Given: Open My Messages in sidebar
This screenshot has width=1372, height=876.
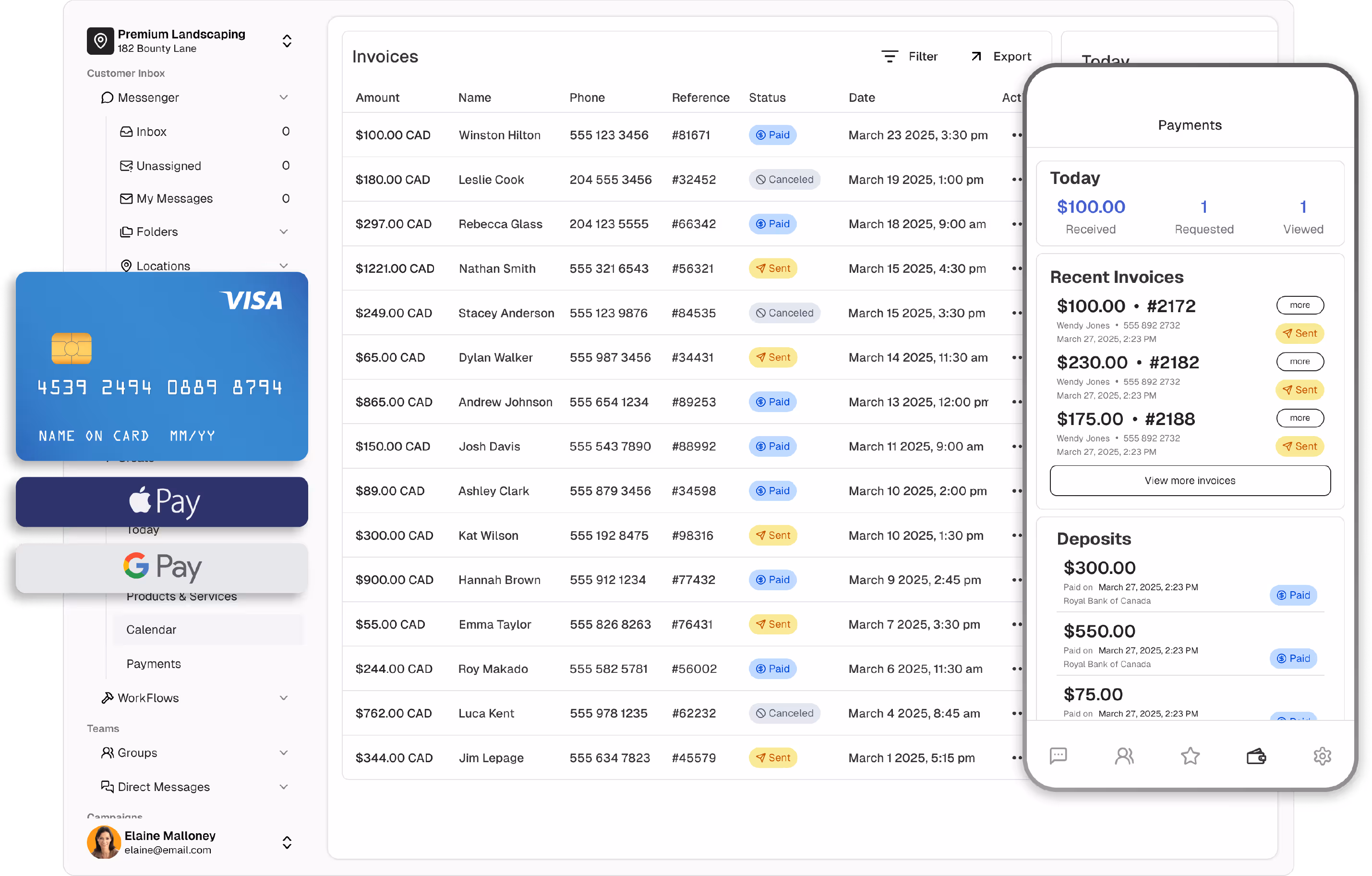Looking at the screenshot, I should 204,199.
